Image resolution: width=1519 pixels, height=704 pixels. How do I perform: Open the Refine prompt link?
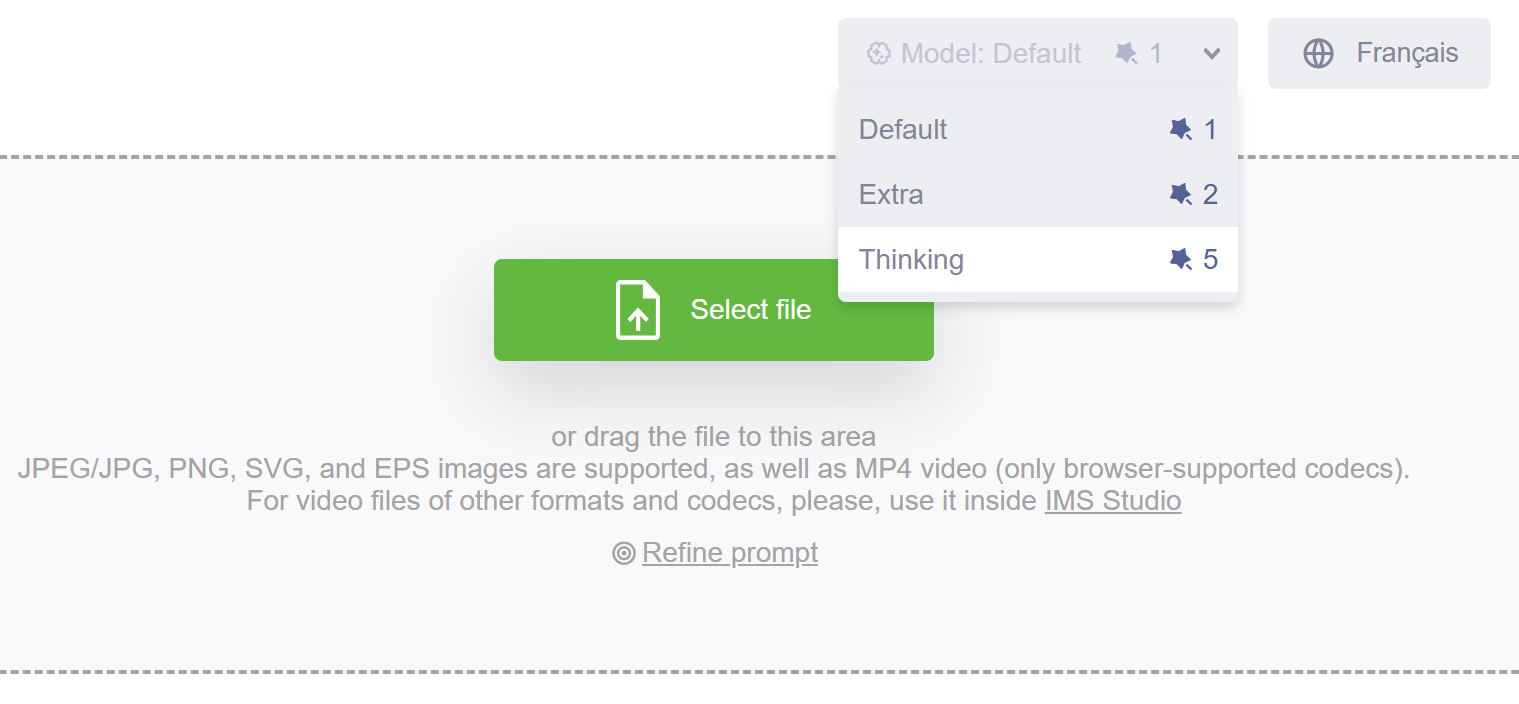729,553
